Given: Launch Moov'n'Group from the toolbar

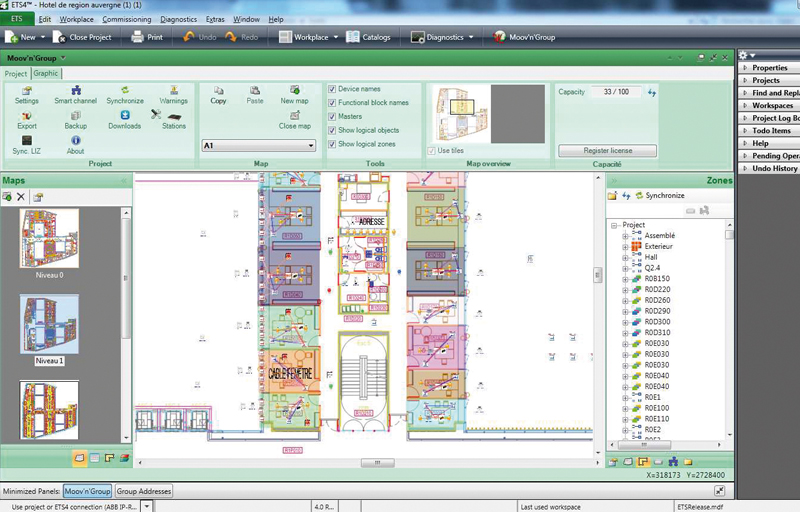Looking at the screenshot, I should 524,37.
